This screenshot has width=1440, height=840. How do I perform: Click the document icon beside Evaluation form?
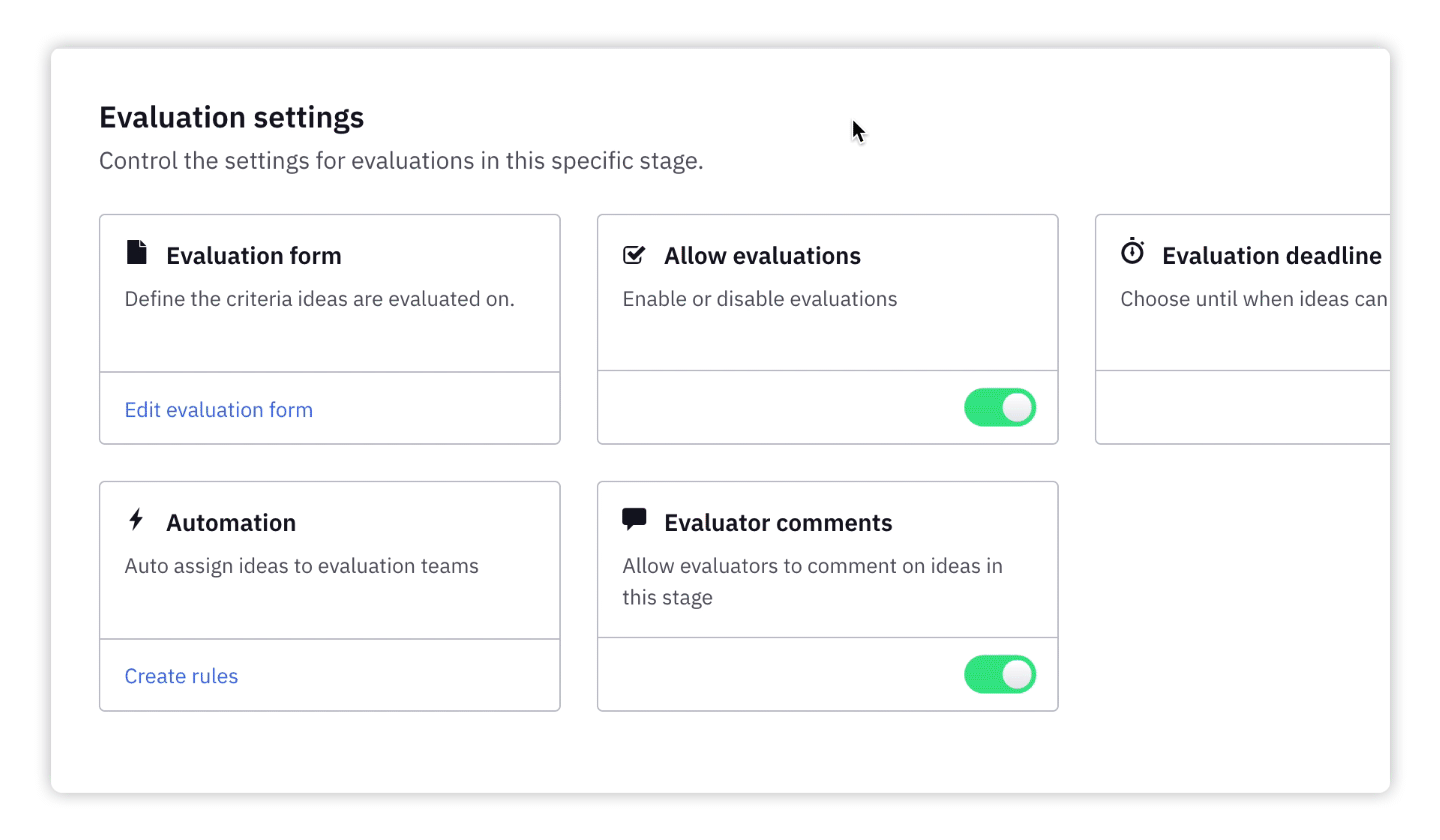tap(137, 253)
